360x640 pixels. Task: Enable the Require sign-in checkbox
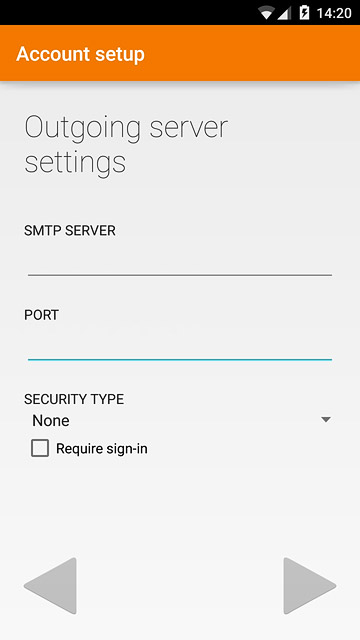[x=40, y=448]
